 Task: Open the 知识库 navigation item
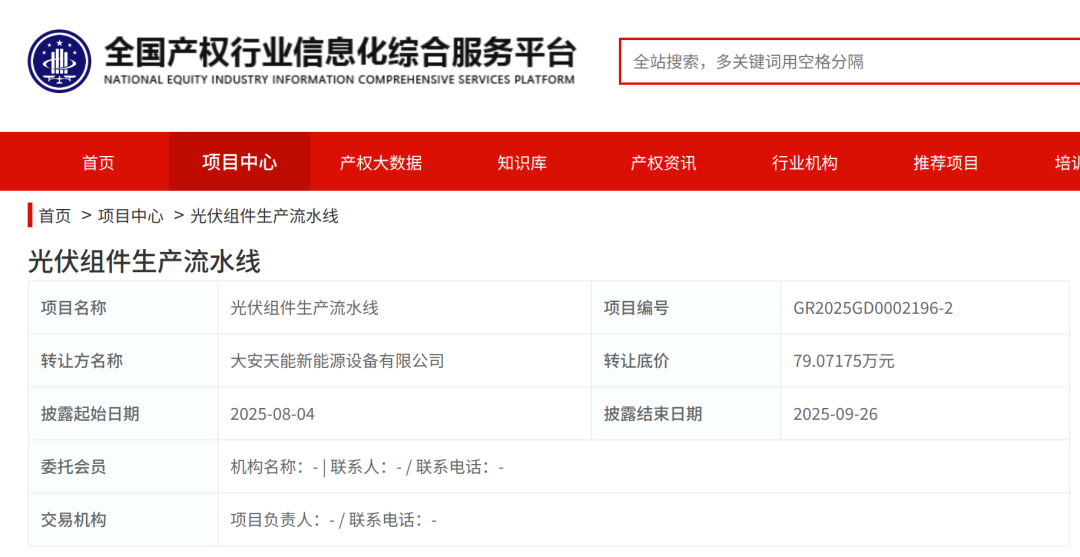(522, 163)
